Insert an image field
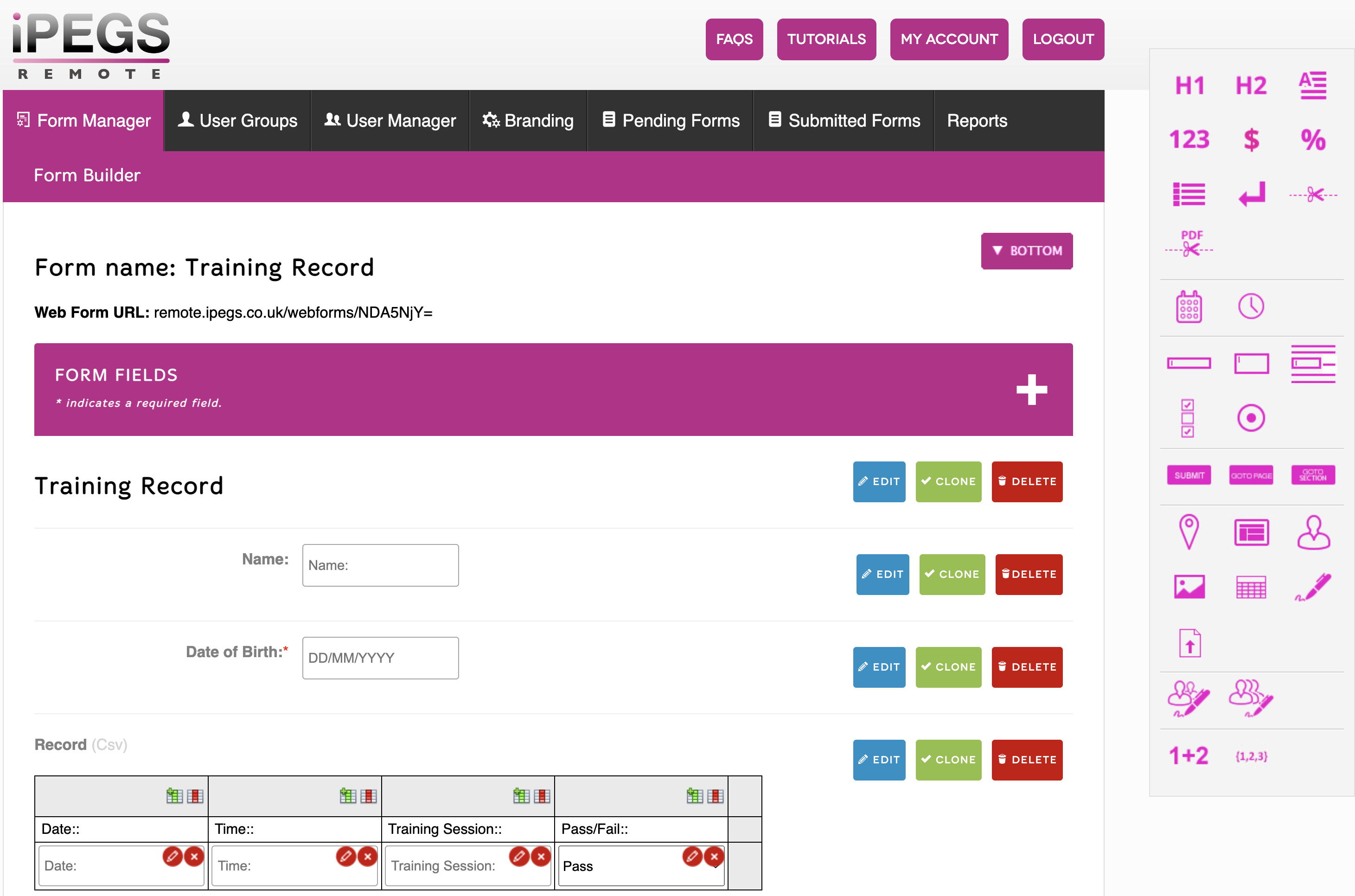 1189,587
